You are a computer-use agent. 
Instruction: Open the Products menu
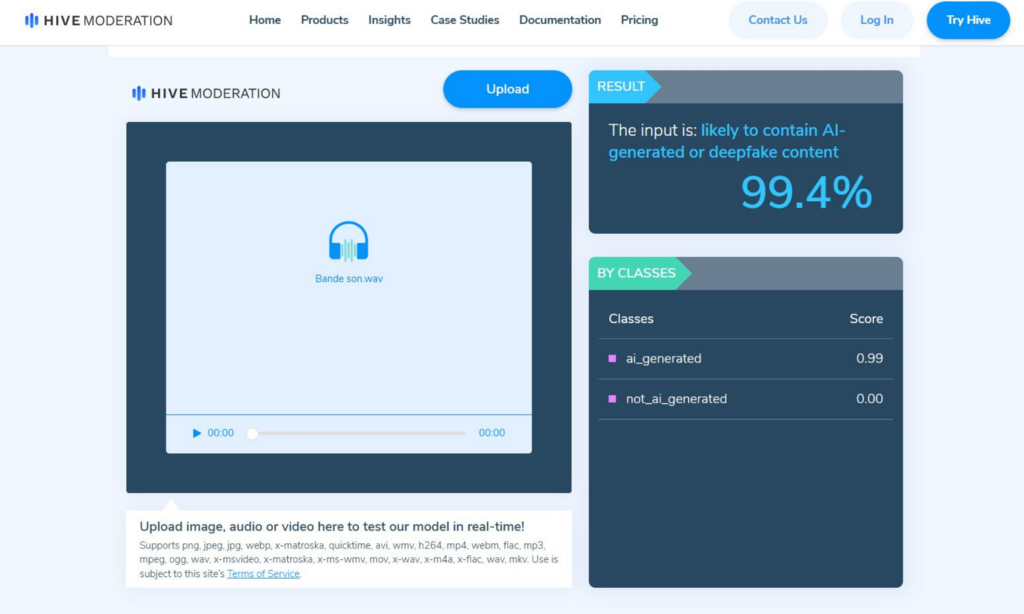[x=325, y=20]
